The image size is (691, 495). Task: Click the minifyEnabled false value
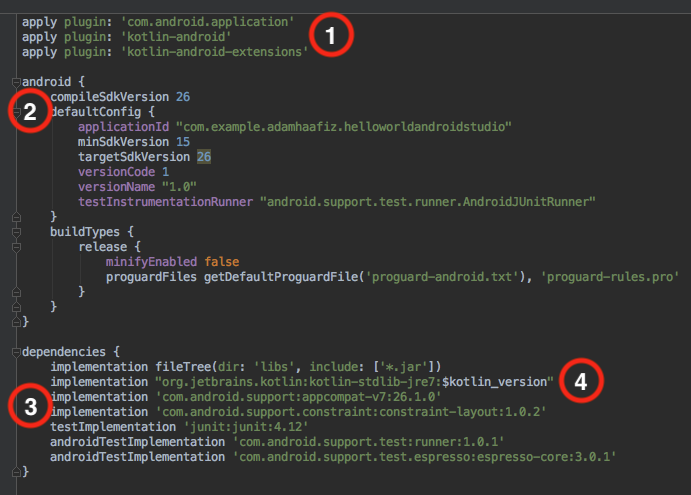pos(222,262)
